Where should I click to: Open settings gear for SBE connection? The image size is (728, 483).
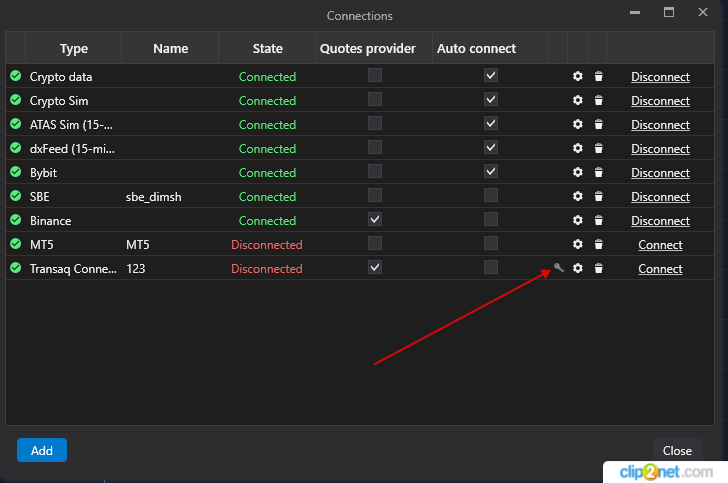[x=578, y=196]
